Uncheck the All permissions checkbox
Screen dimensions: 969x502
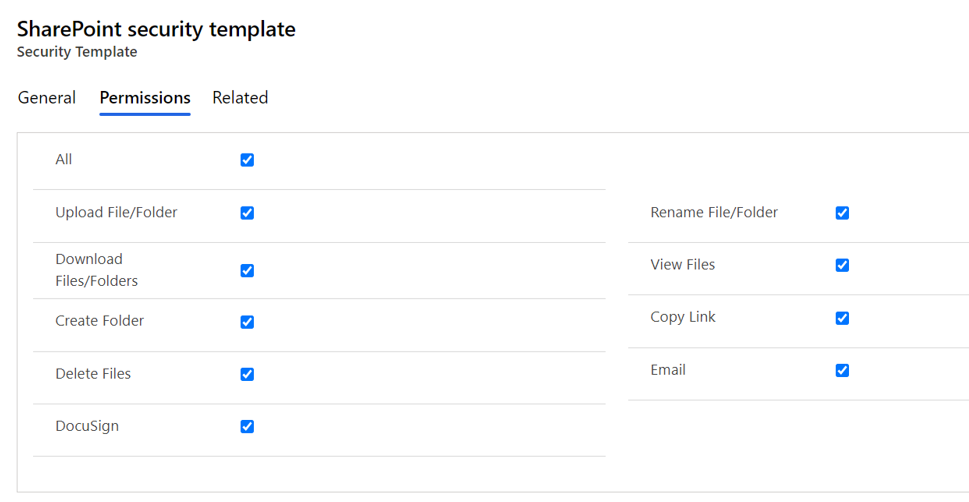pyautogui.click(x=247, y=160)
